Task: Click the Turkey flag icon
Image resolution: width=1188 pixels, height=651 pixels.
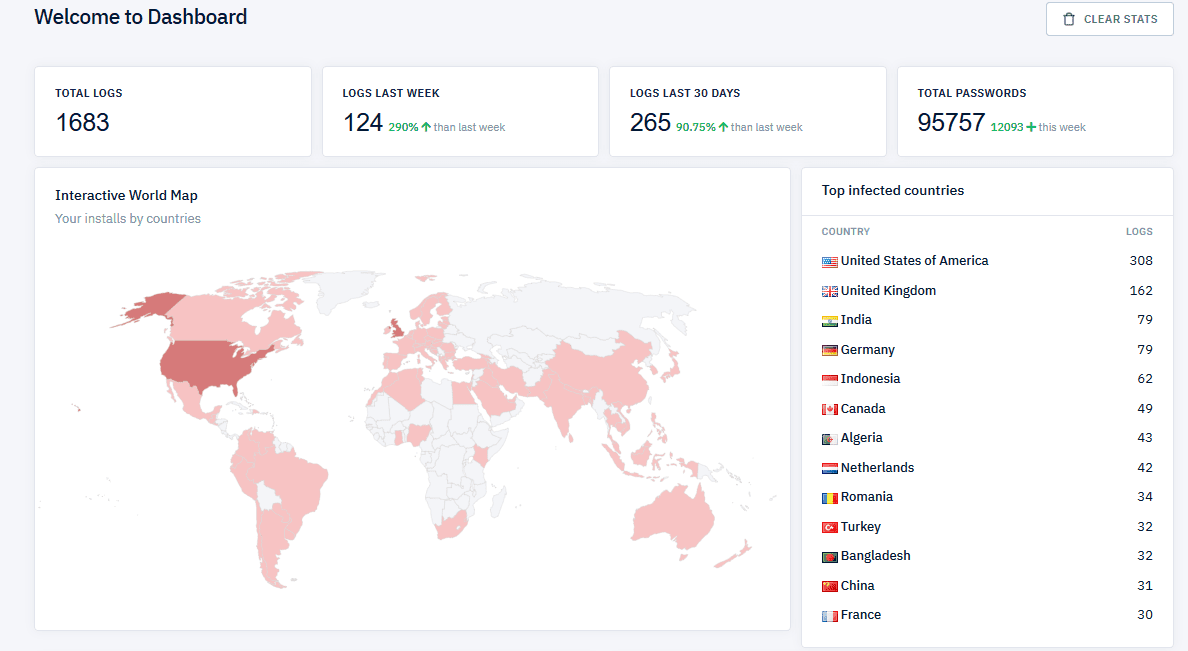Action: click(x=829, y=527)
